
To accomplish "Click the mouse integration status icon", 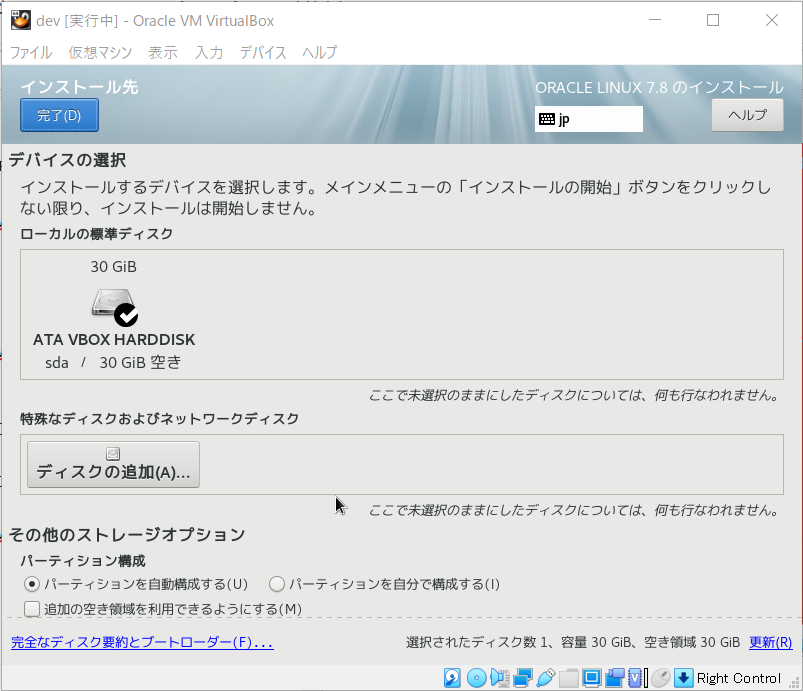I will (x=661, y=678).
